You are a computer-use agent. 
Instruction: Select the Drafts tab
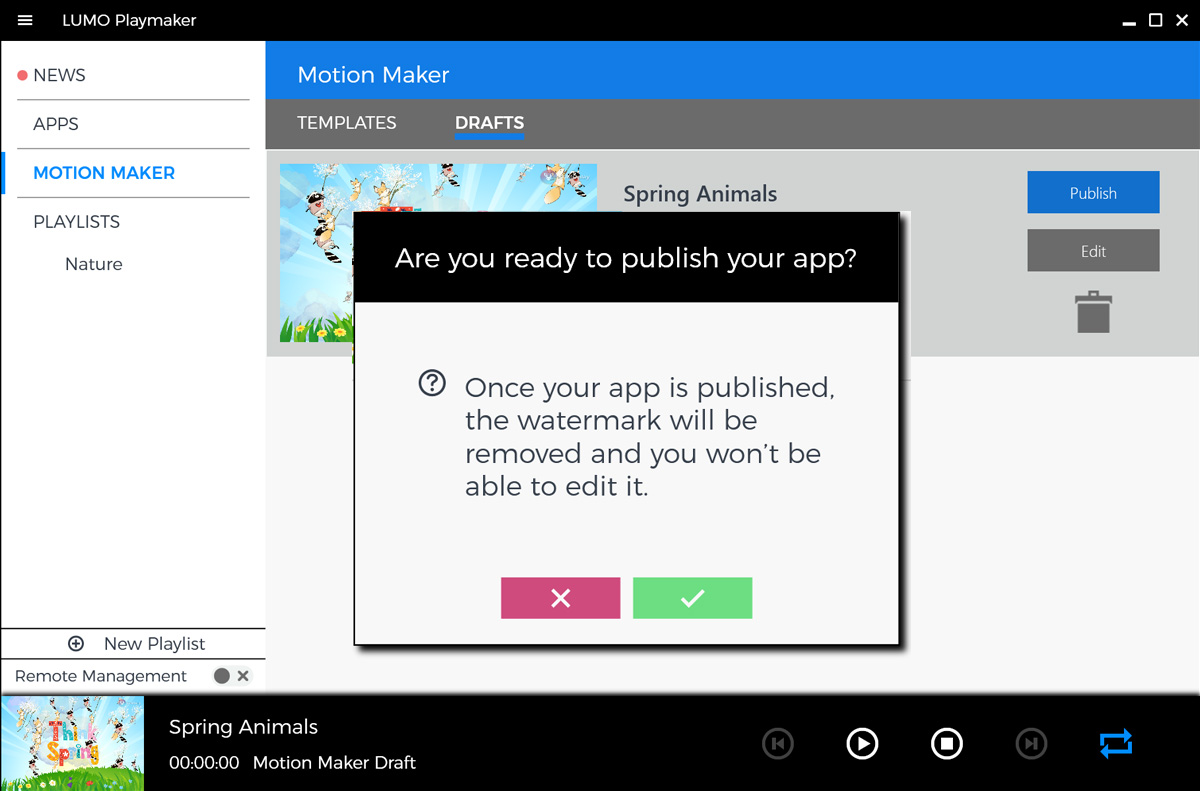pos(489,123)
